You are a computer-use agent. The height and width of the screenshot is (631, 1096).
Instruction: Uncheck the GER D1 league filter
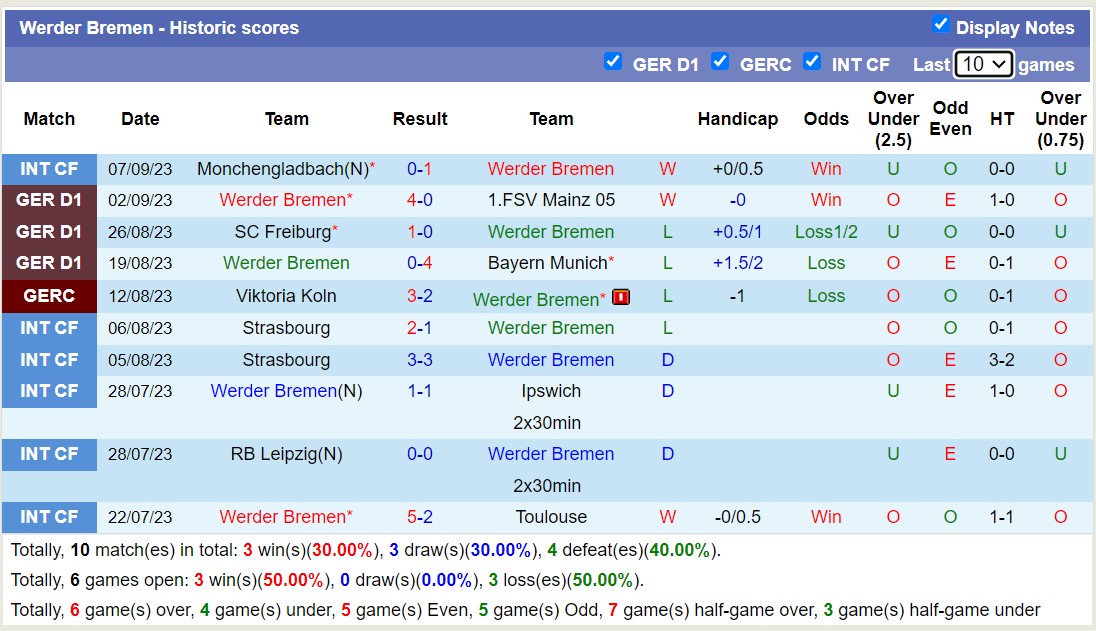click(x=613, y=62)
